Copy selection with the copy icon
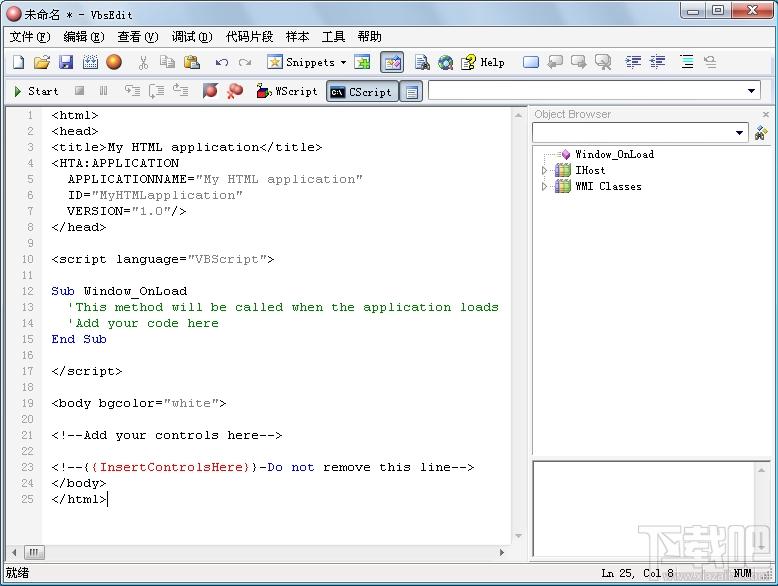778x586 pixels. [168, 63]
